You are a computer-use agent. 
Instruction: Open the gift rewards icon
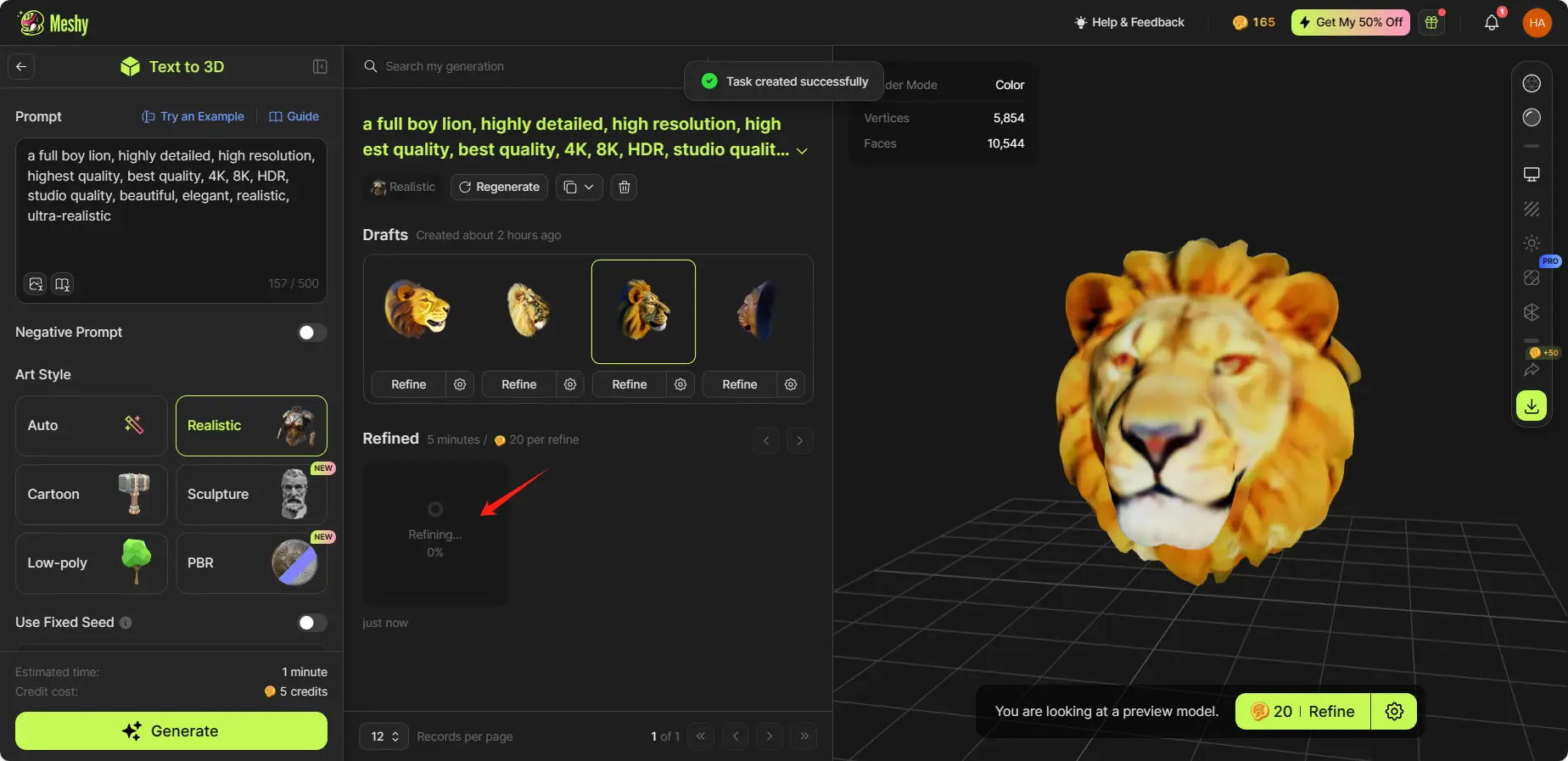point(1431,23)
